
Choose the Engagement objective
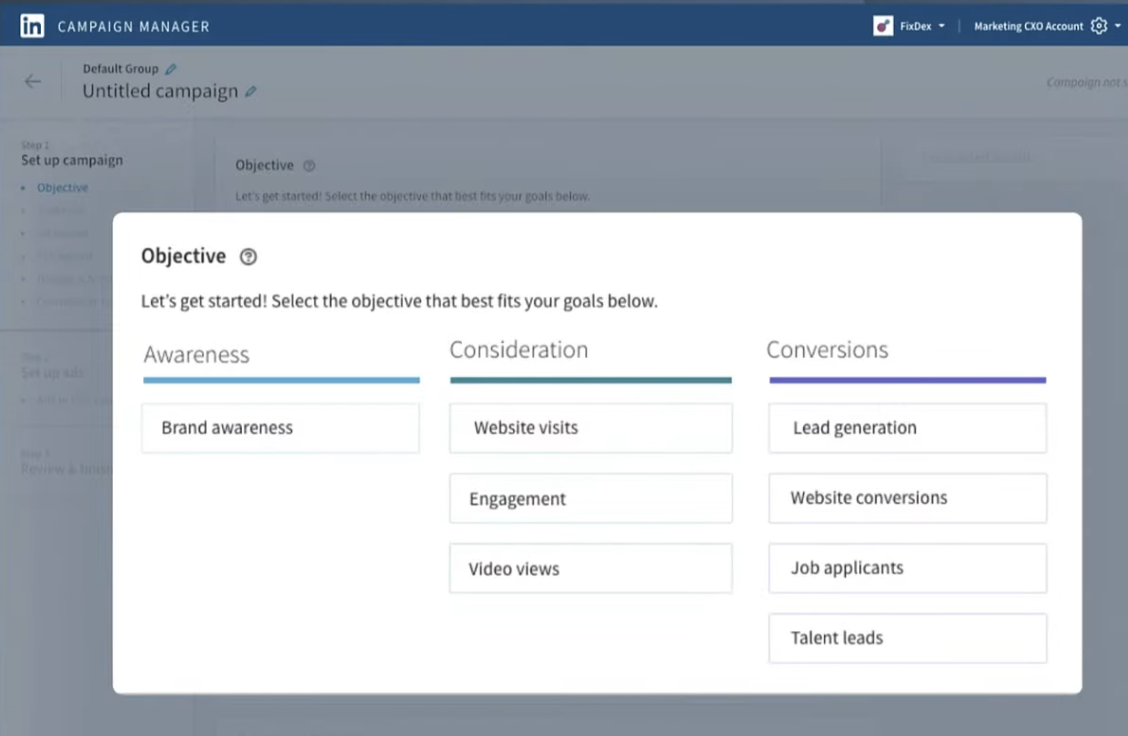tap(591, 498)
